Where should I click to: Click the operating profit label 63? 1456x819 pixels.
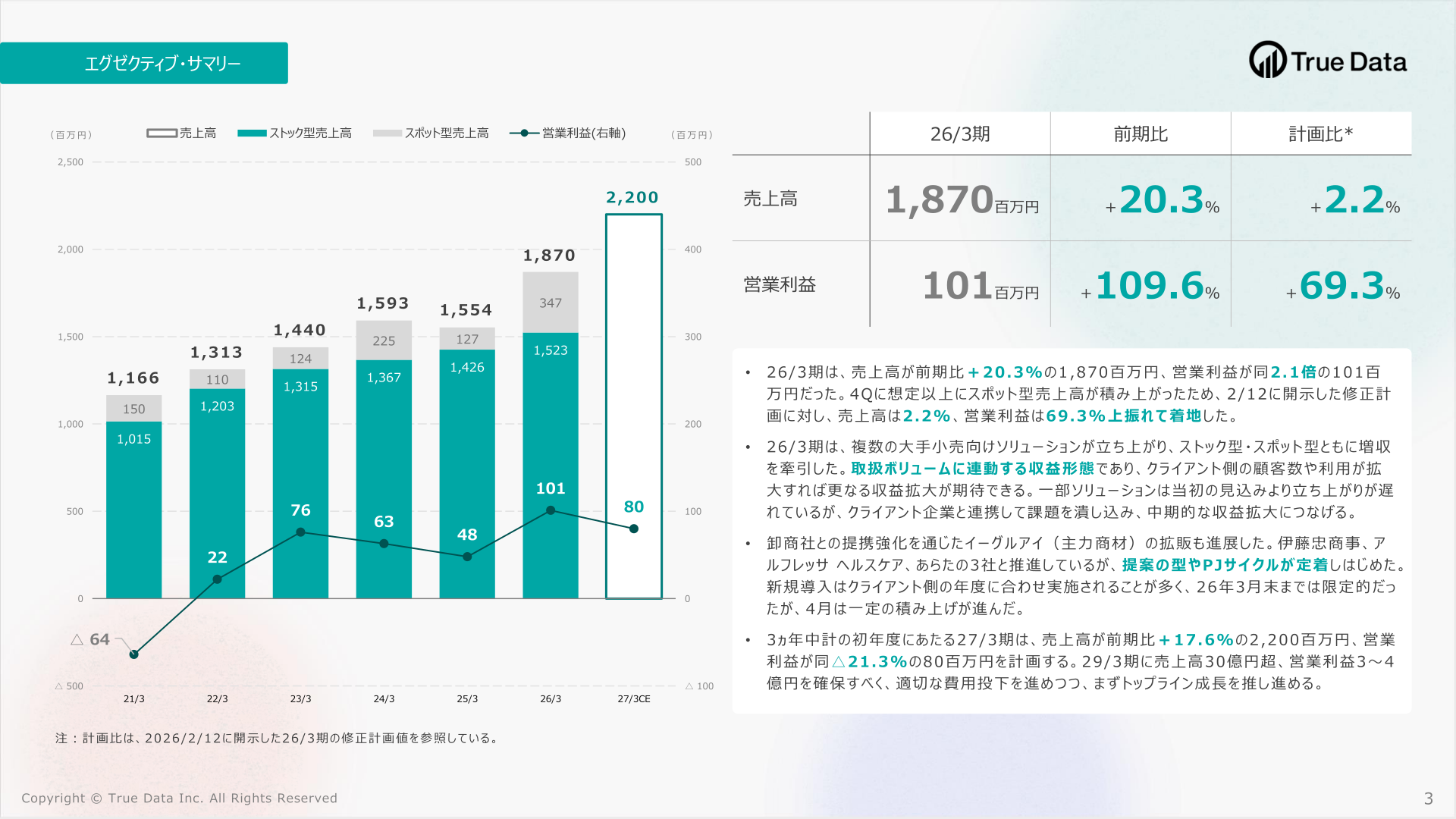384,522
